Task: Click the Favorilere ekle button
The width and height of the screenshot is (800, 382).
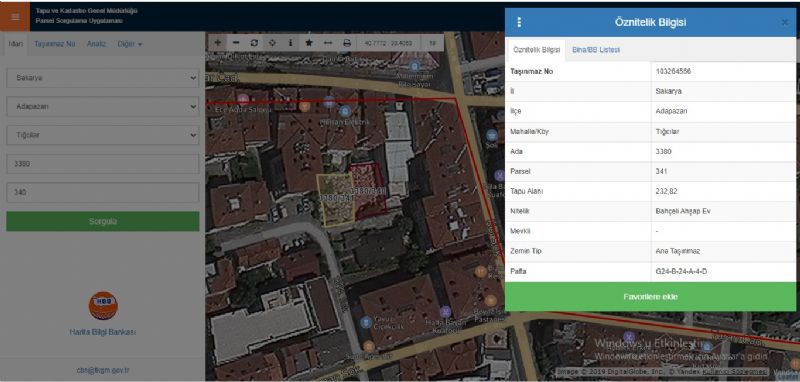Action: point(650,296)
